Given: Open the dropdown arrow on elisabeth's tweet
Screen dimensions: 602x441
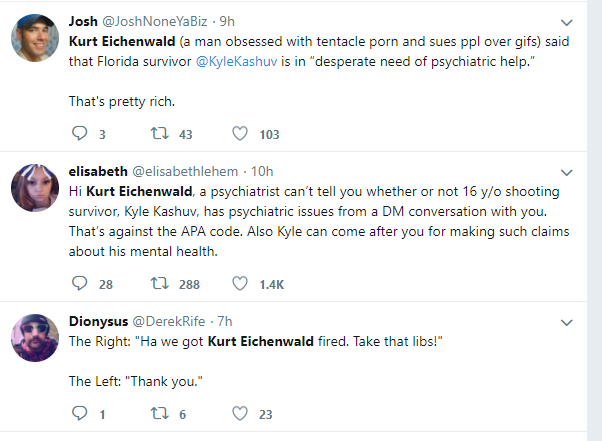Looking at the screenshot, I should [x=567, y=172].
